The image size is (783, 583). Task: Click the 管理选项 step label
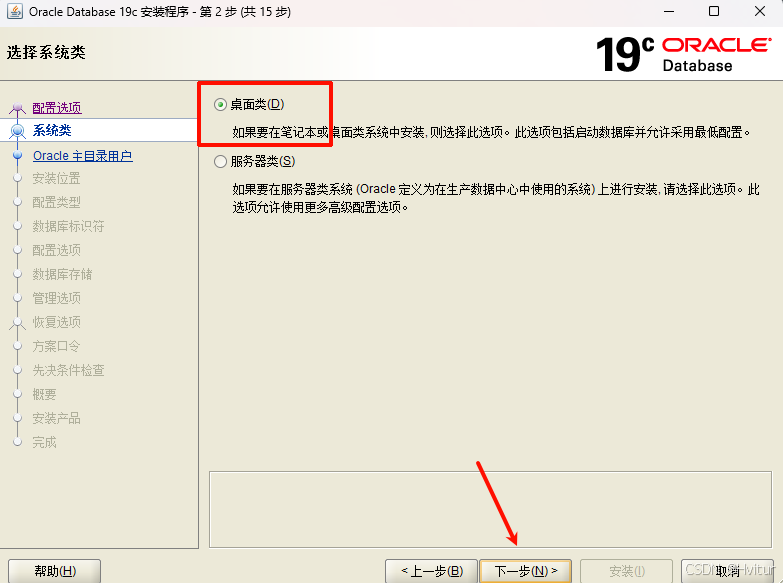(x=56, y=298)
